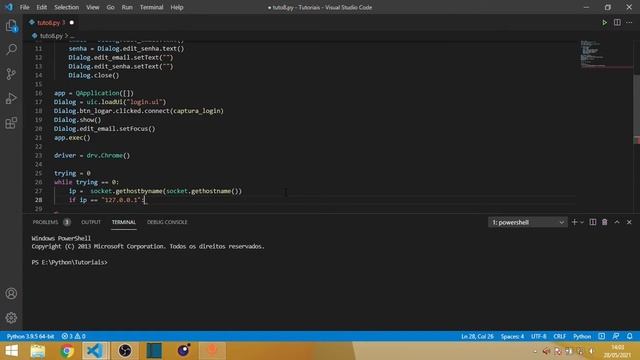
Task: Open editor More Actions ellipsis
Action: 629,23
